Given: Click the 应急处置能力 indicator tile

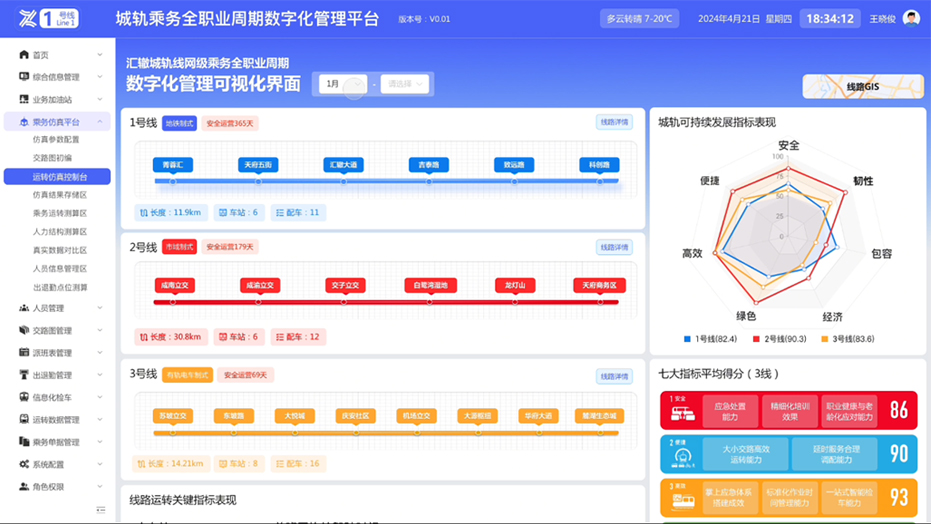Looking at the screenshot, I should pyautogui.click(x=730, y=411).
